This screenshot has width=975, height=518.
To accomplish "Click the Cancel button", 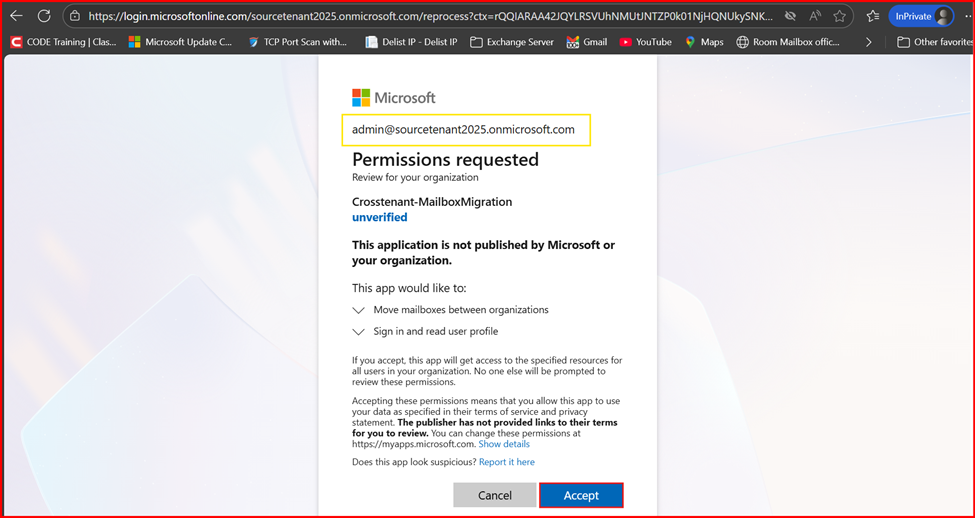I will pyautogui.click(x=494, y=495).
